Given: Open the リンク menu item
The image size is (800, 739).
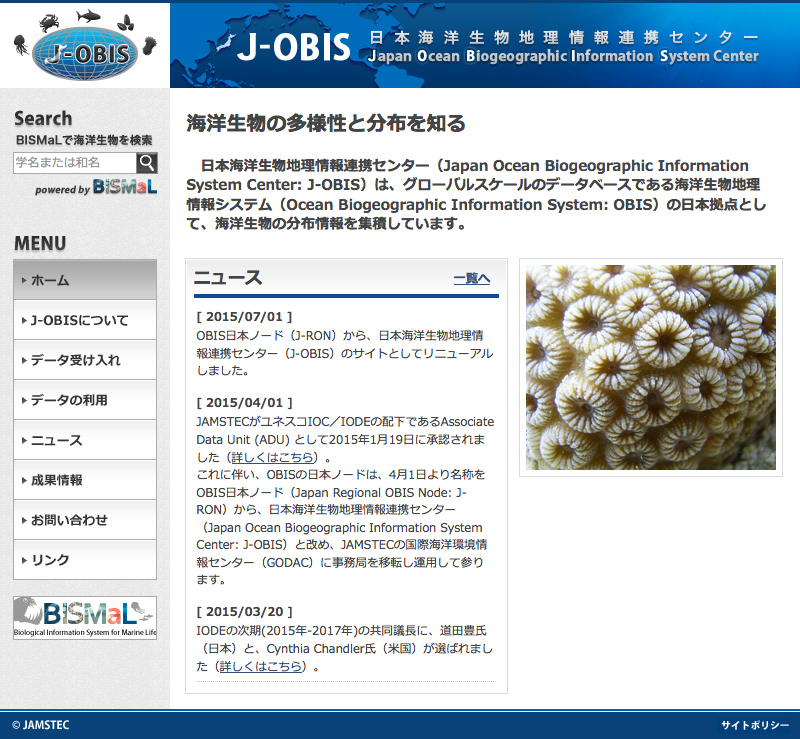Looking at the screenshot, I should click(85, 560).
